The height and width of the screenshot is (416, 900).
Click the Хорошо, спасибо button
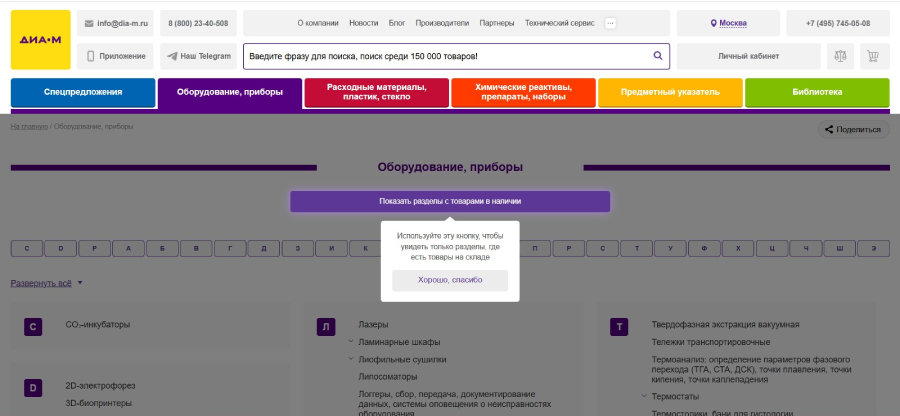click(x=450, y=280)
